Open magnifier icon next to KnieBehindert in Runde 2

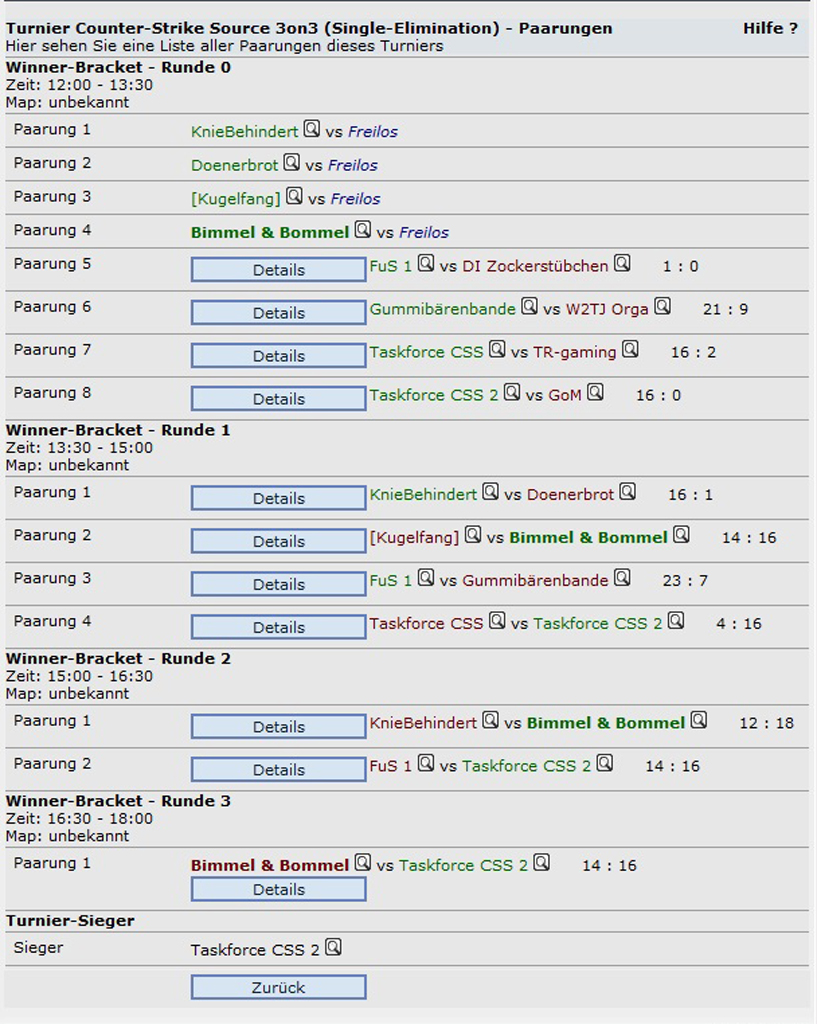click(x=490, y=720)
